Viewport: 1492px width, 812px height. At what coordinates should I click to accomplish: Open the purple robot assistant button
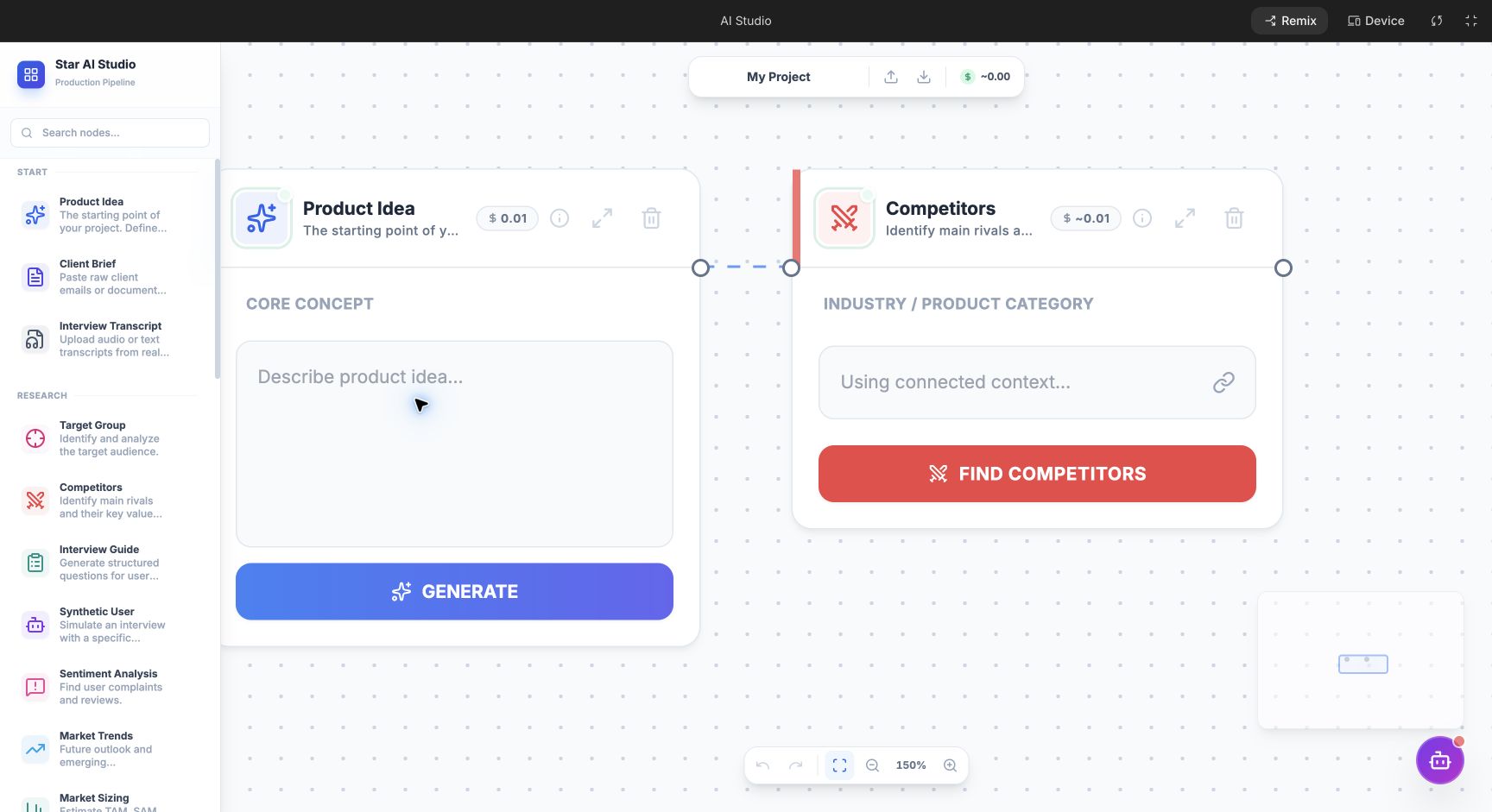point(1439,760)
